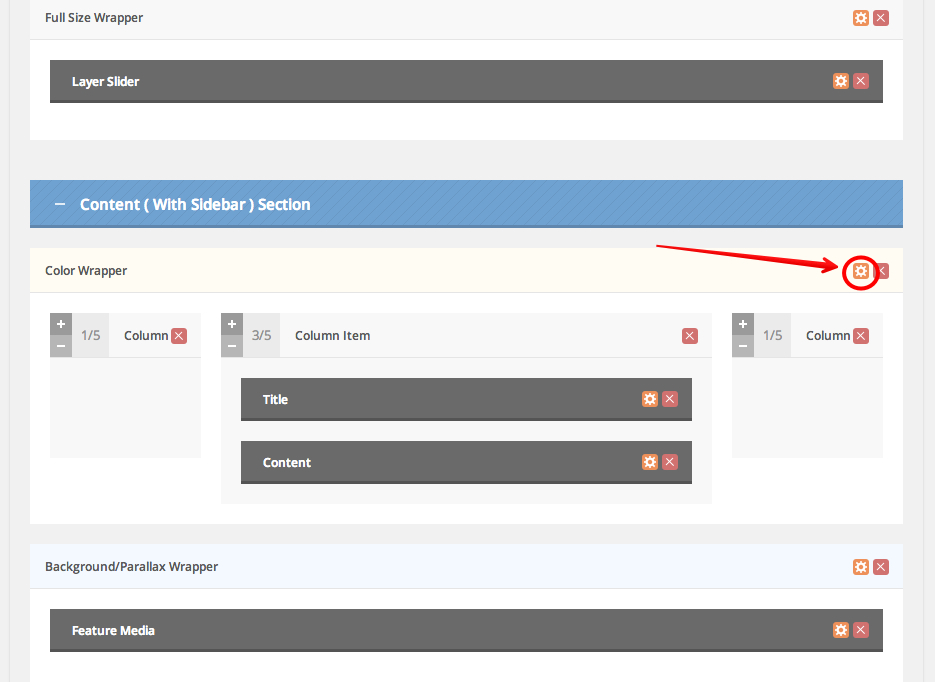Open Background/Parallax Wrapper settings
Viewport: 935px width, 682px height.
point(860,567)
